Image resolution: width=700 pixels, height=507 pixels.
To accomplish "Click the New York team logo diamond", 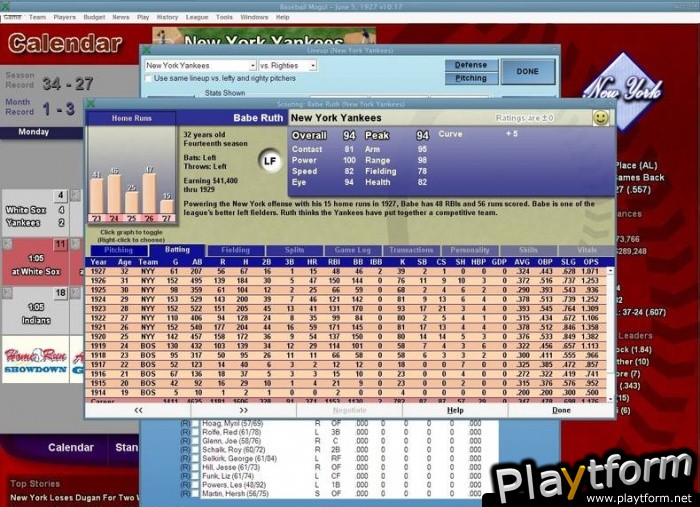I will 623,92.
